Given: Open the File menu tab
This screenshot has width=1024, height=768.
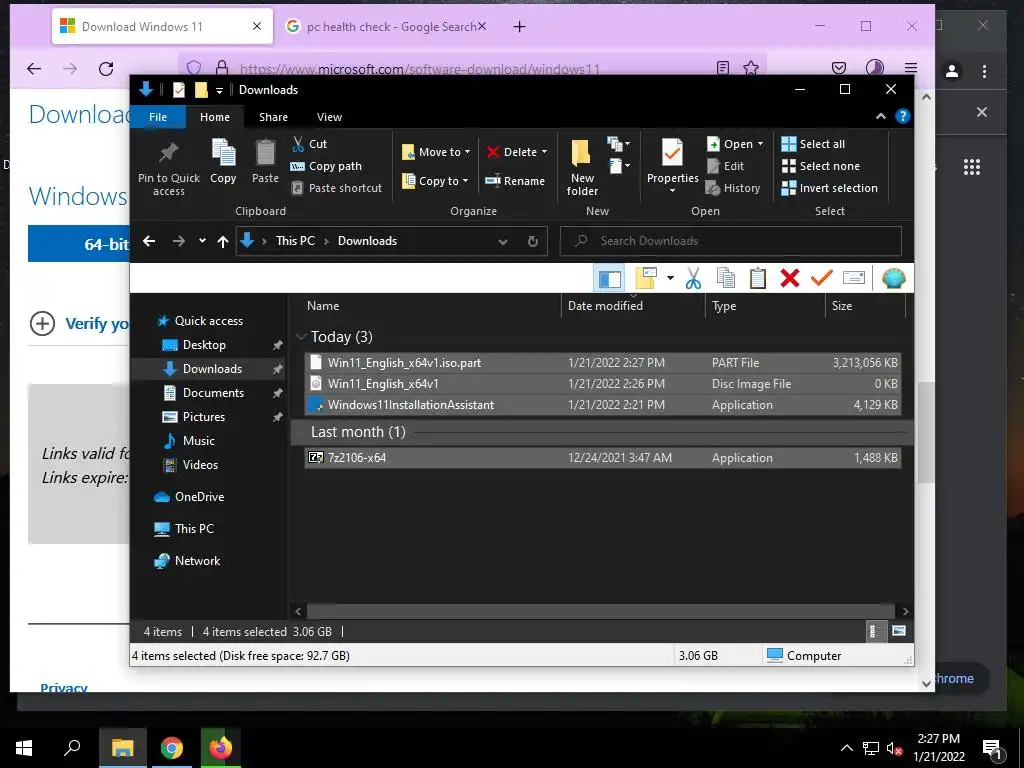Looking at the screenshot, I should pos(157,117).
